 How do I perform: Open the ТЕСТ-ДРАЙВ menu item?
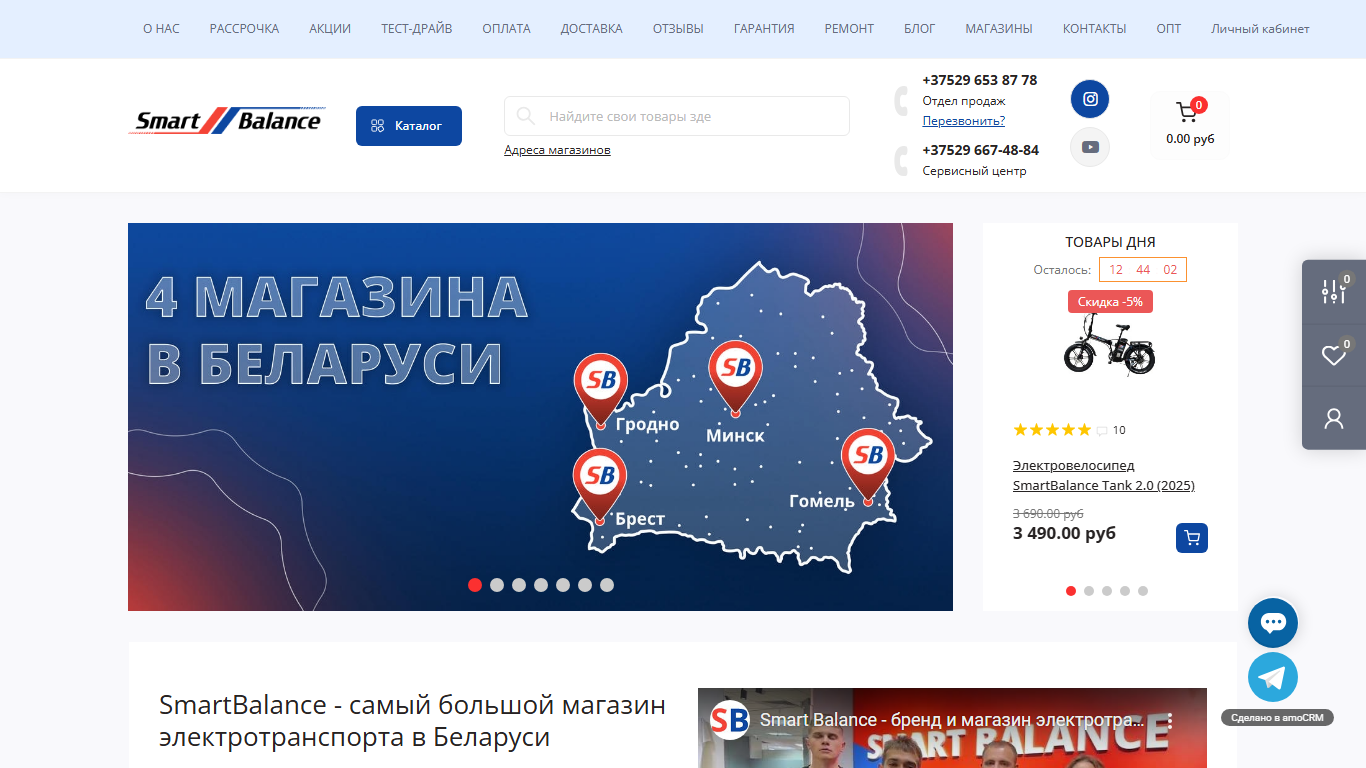click(x=416, y=29)
